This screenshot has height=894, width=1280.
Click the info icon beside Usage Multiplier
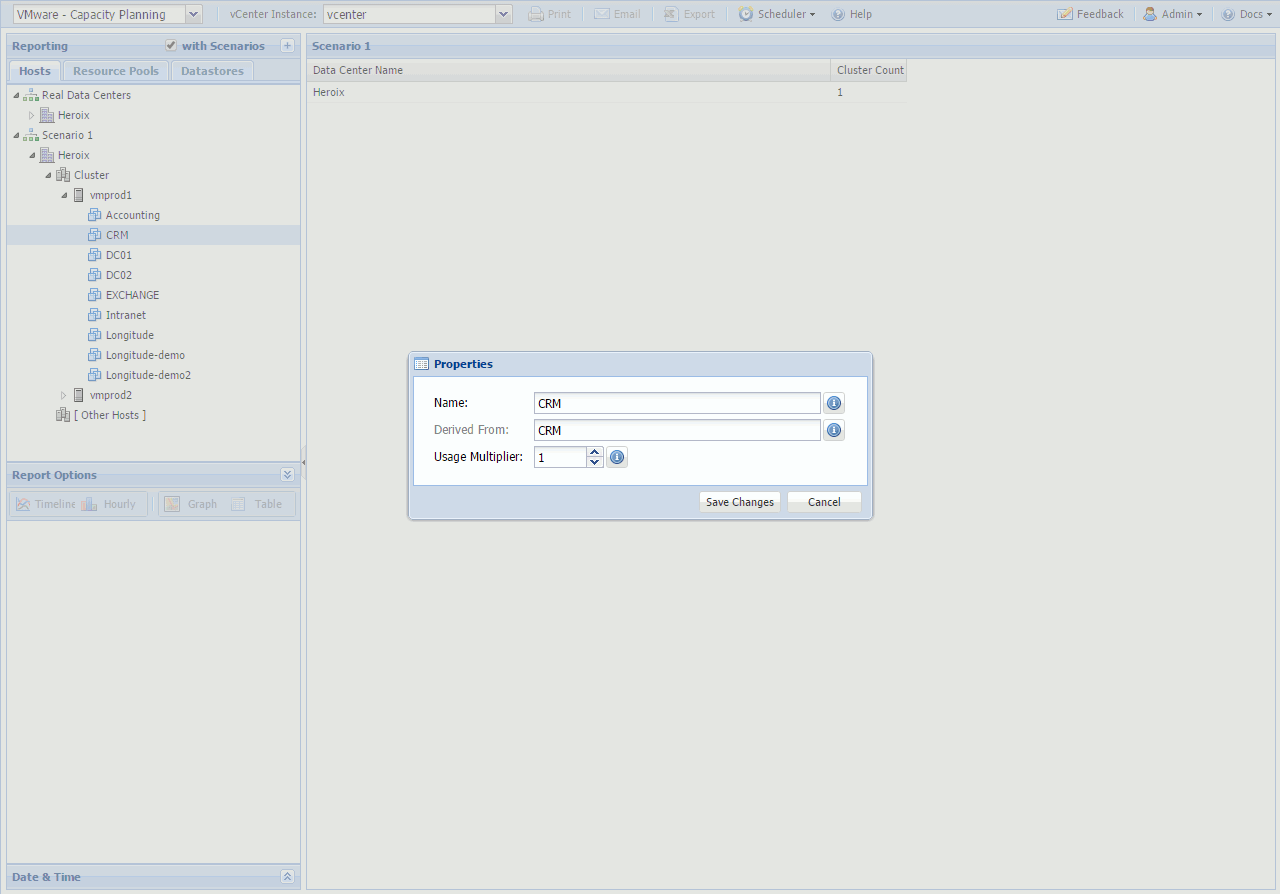point(617,457)
